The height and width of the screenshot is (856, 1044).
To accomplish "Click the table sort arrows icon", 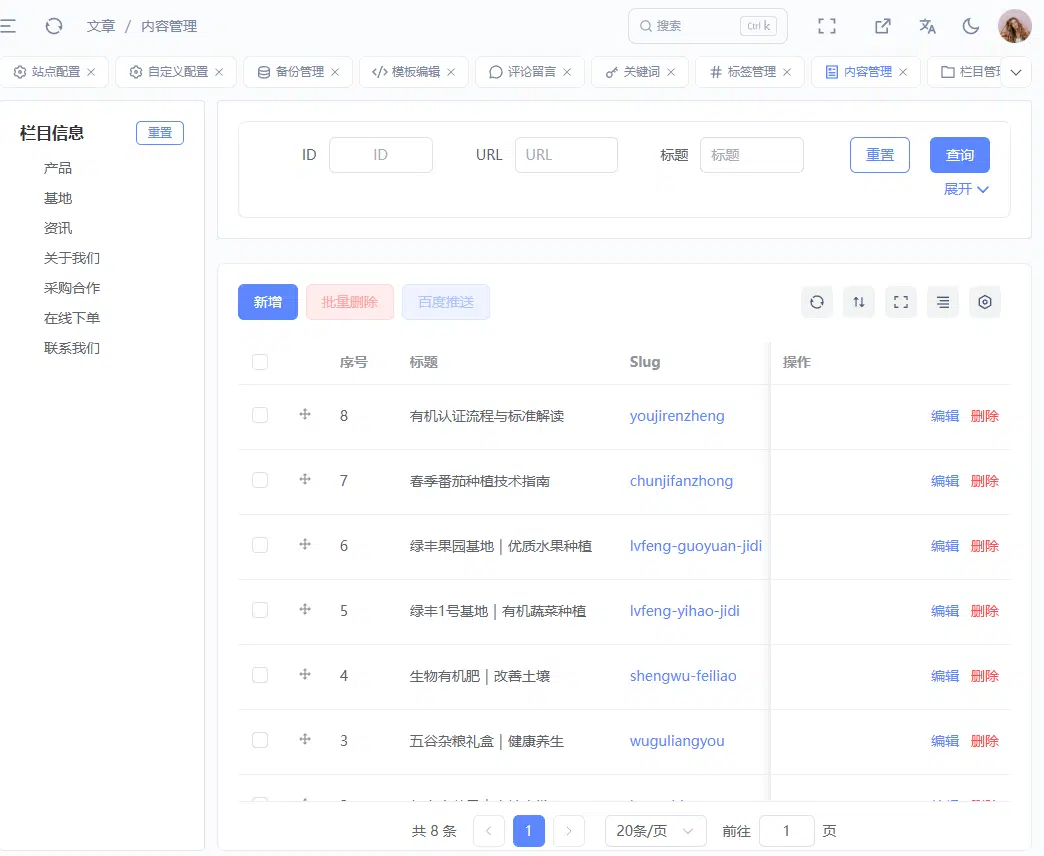I will (x=859, y=302).
